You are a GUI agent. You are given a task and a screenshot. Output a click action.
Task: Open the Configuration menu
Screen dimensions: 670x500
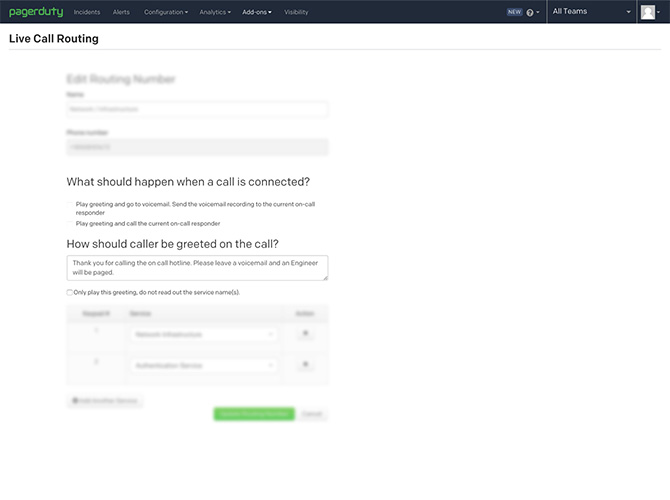pos(165,12)
